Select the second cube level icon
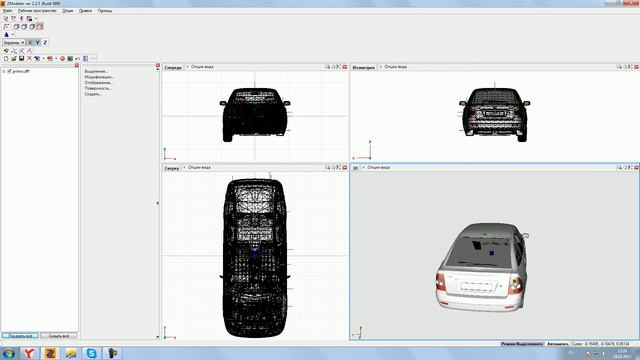This screenshot has width=640, height=360. (x=24, y=27)
